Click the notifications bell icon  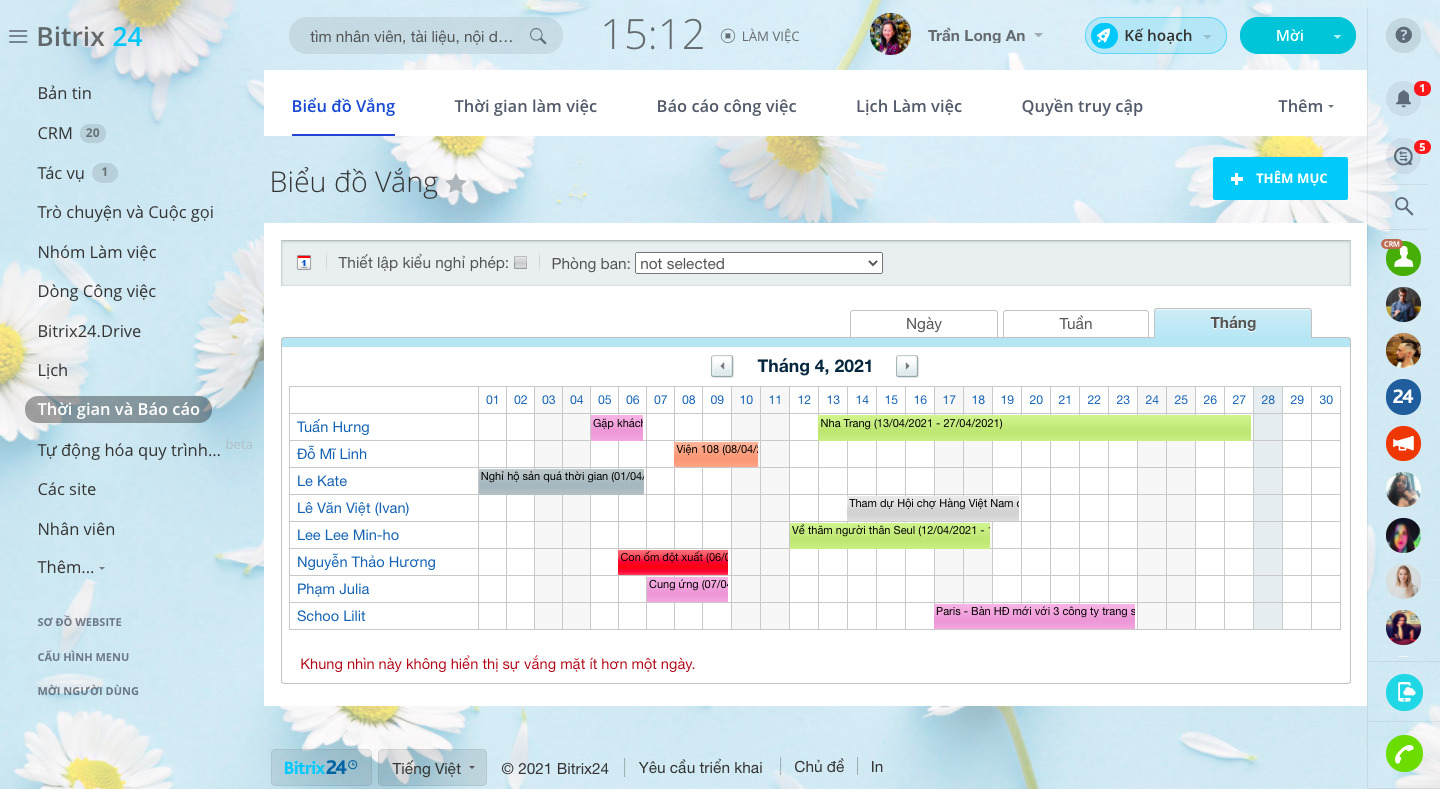[x=1403, y=98]
